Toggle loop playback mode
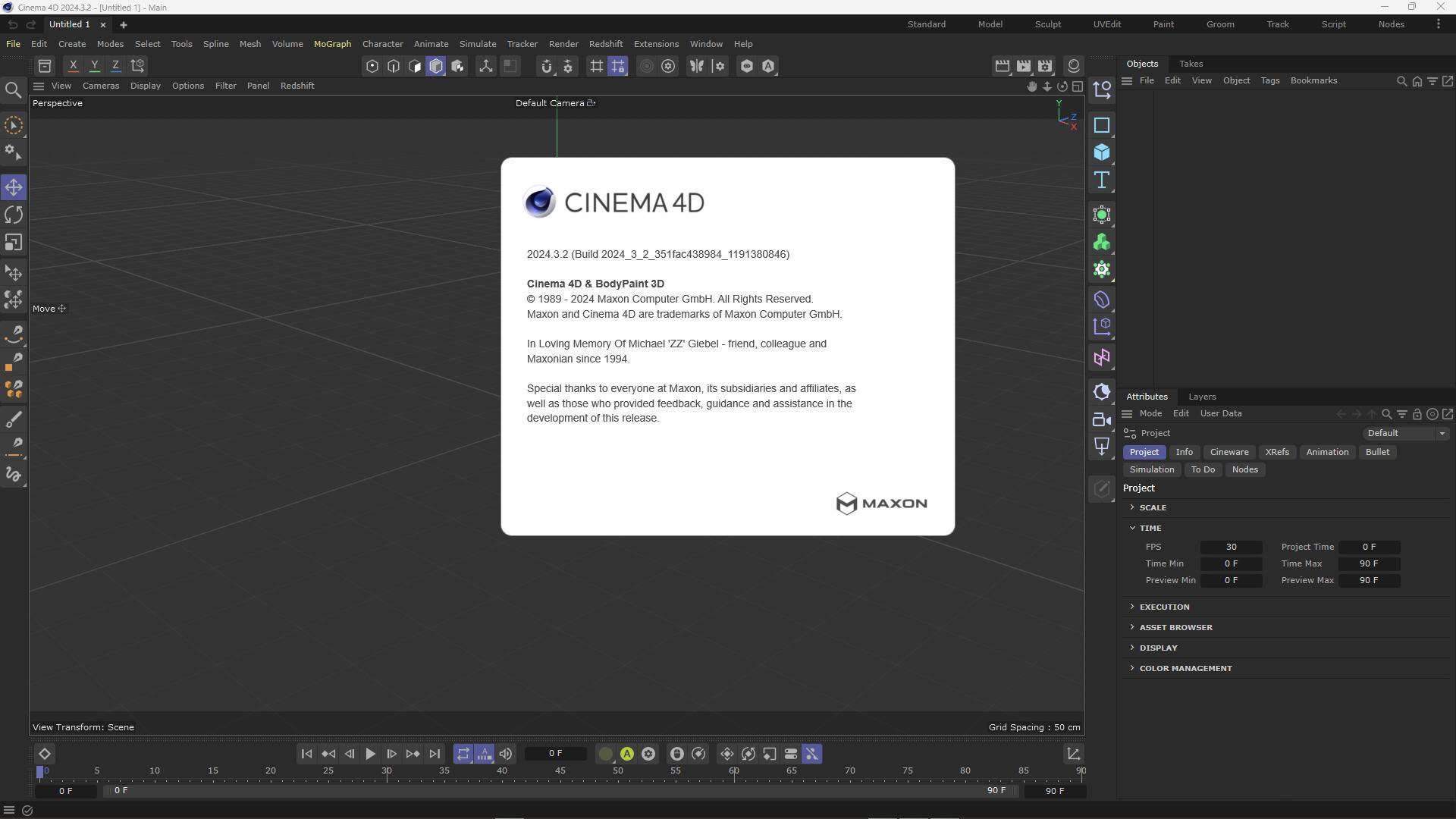Screen dimensions: 1456x819 (463, 754)
